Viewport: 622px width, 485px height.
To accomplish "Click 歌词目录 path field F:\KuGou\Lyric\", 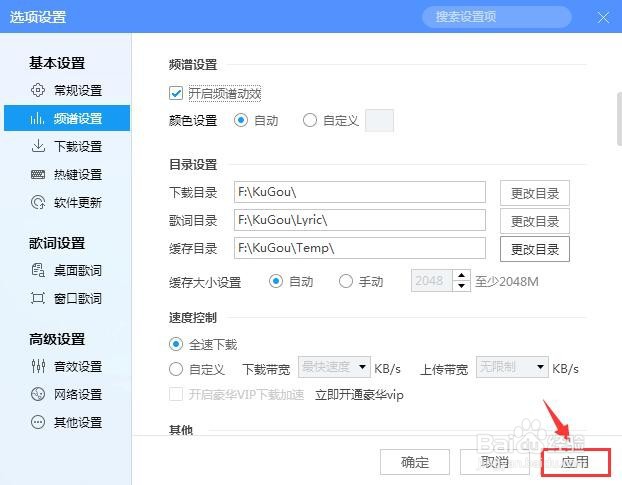I will coord(360,220).
